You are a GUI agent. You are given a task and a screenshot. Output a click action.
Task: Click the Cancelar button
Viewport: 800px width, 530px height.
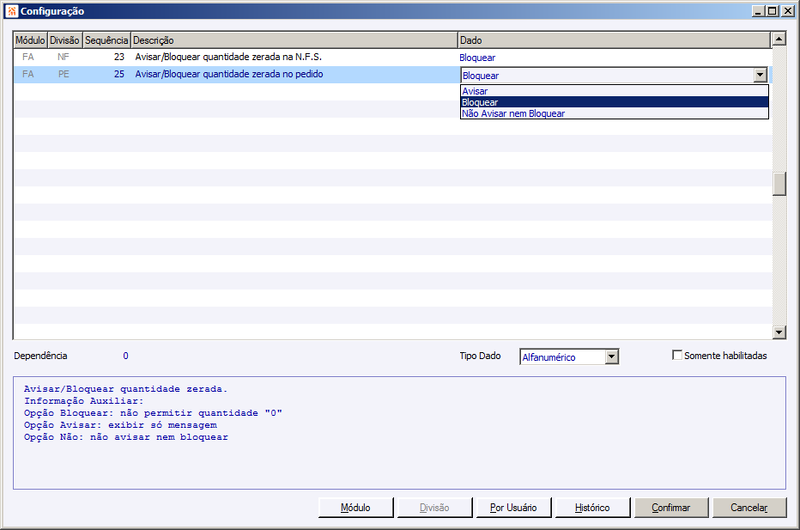click(x=749, y=508)
